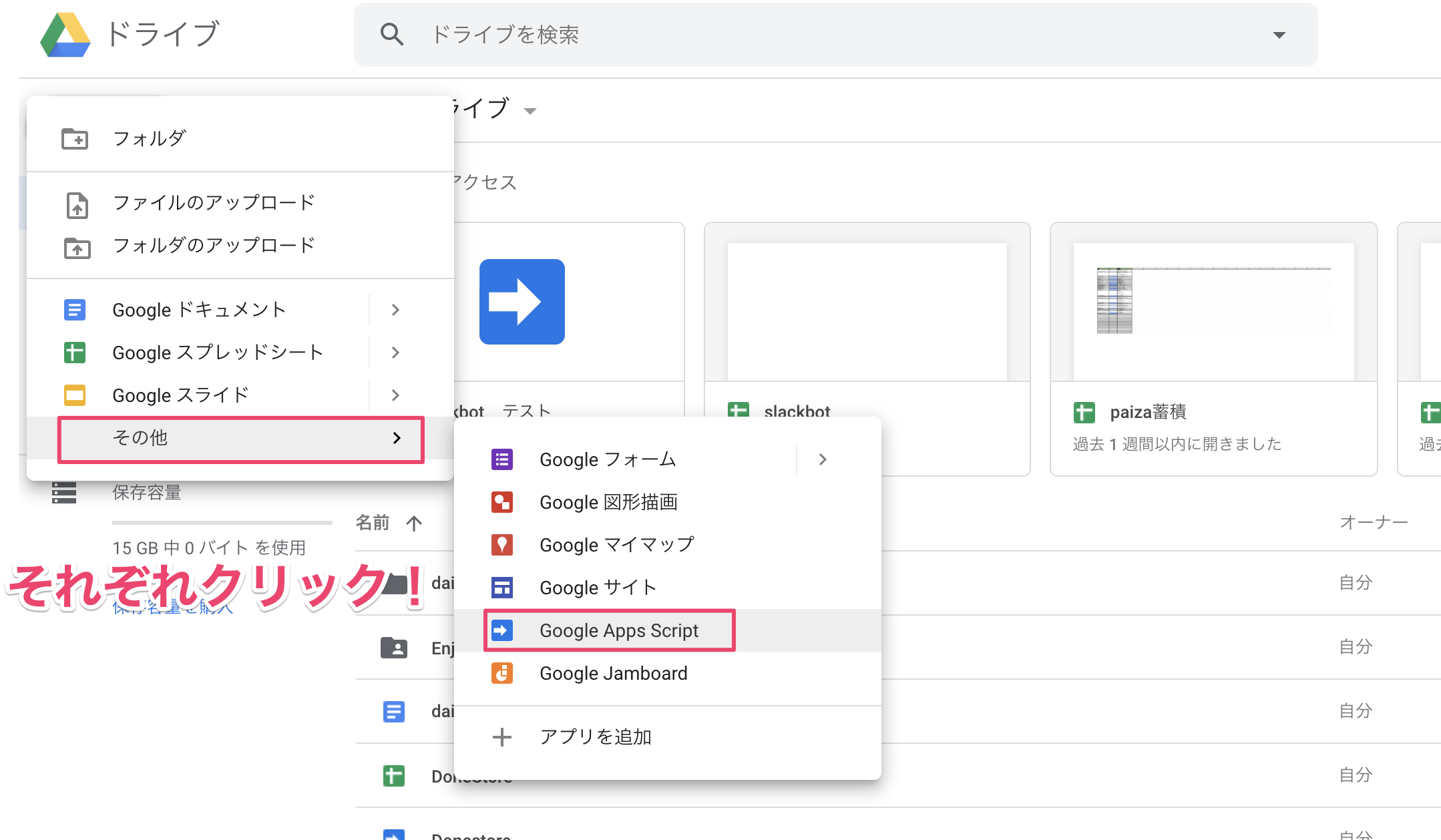Open search options dropdown arrow

1279,35
